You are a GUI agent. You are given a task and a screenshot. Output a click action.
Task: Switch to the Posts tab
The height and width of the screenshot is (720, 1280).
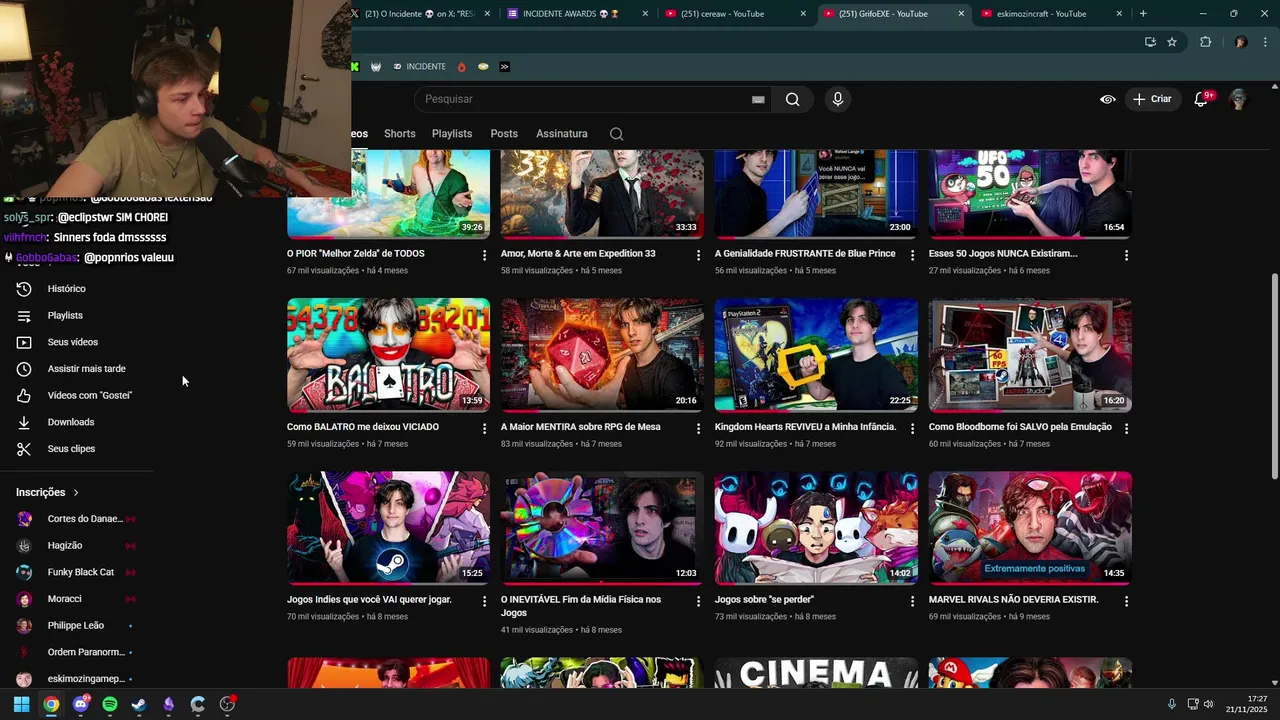pos(504,133)
